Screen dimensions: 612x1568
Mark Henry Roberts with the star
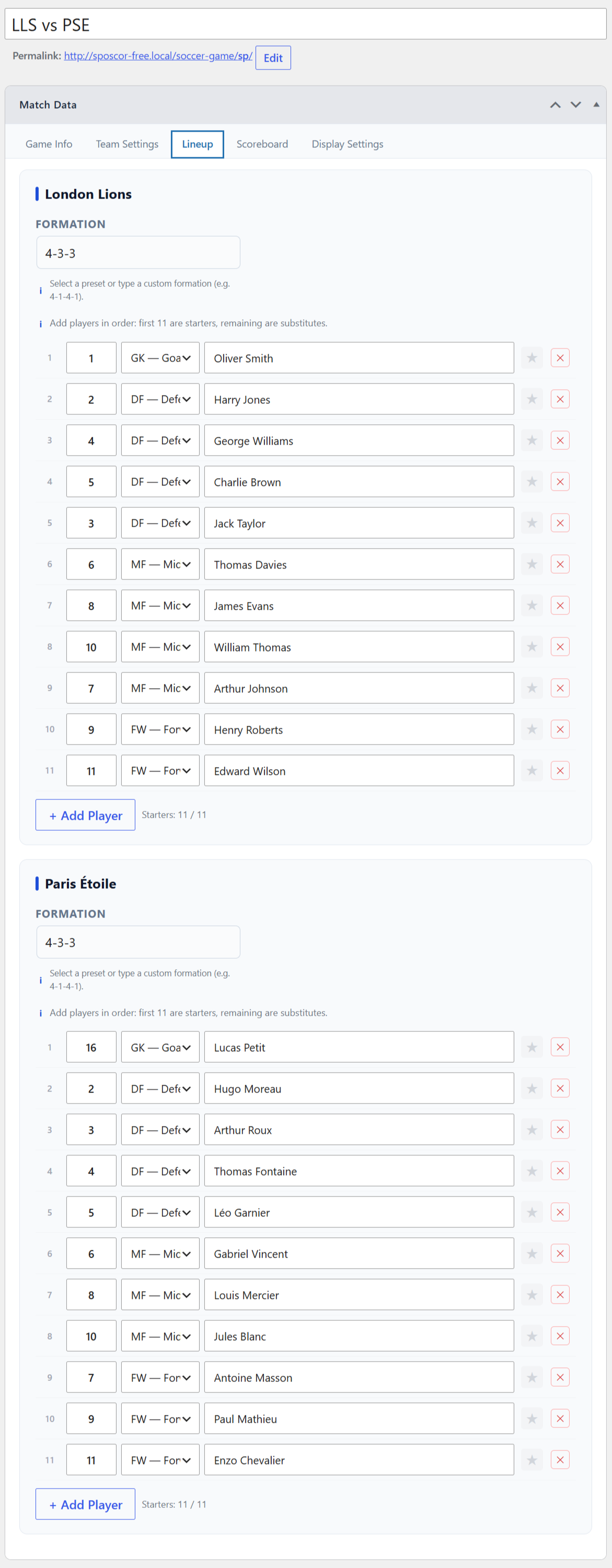(532, 729)
